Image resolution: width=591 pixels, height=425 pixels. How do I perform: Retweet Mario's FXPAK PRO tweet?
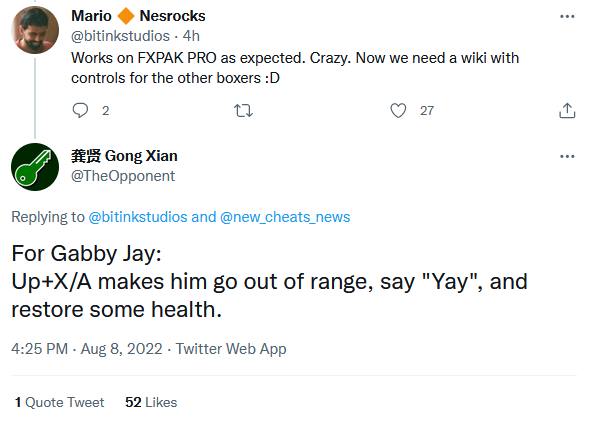click(243, 111)
